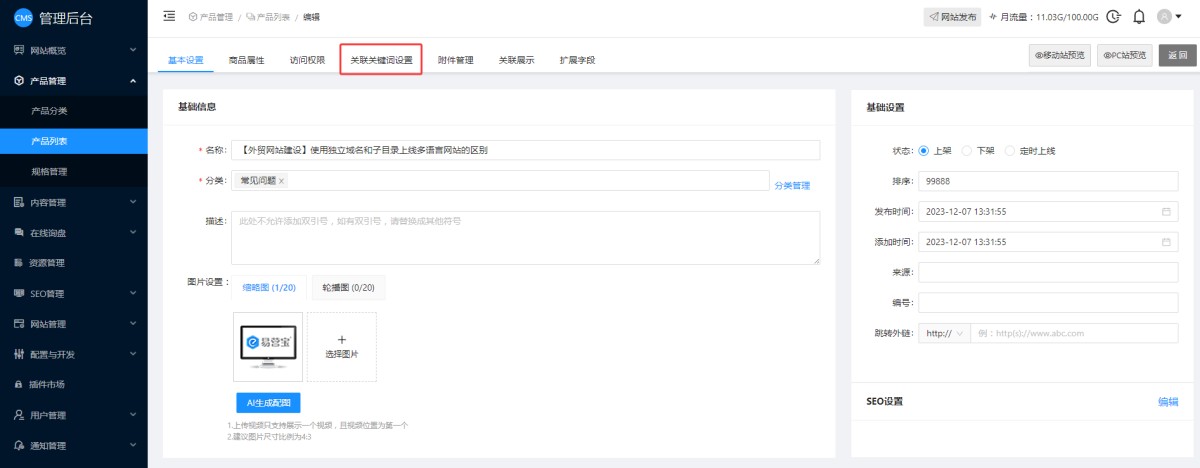Open the http:// protocol dropdown
This screenshot has width=1200, height=468.
coord(944,333)
